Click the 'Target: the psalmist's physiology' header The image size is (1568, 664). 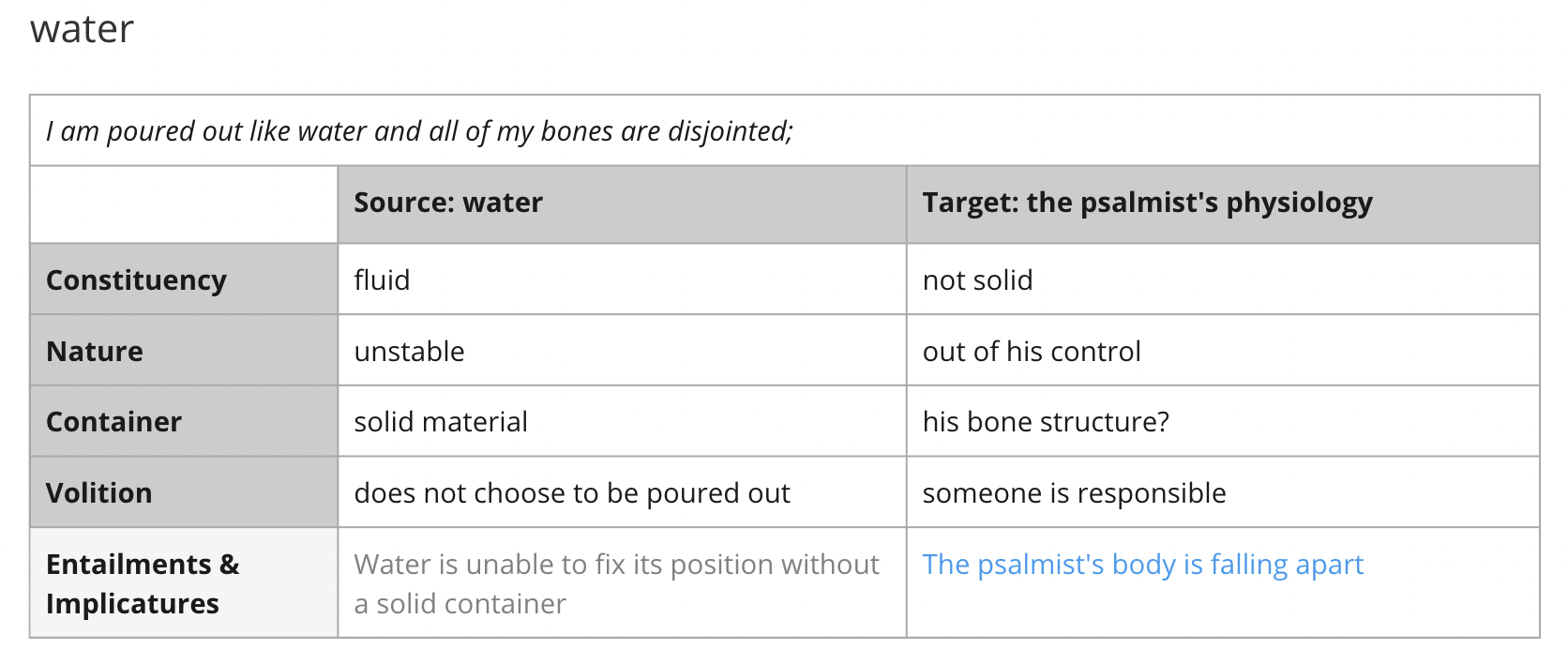click(x=1223, y=204)
